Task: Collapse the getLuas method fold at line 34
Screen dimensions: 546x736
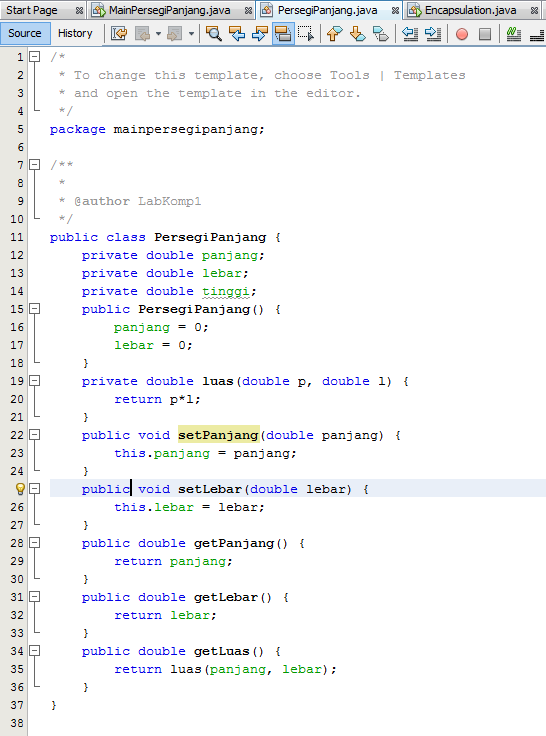Action: point(34,651)
